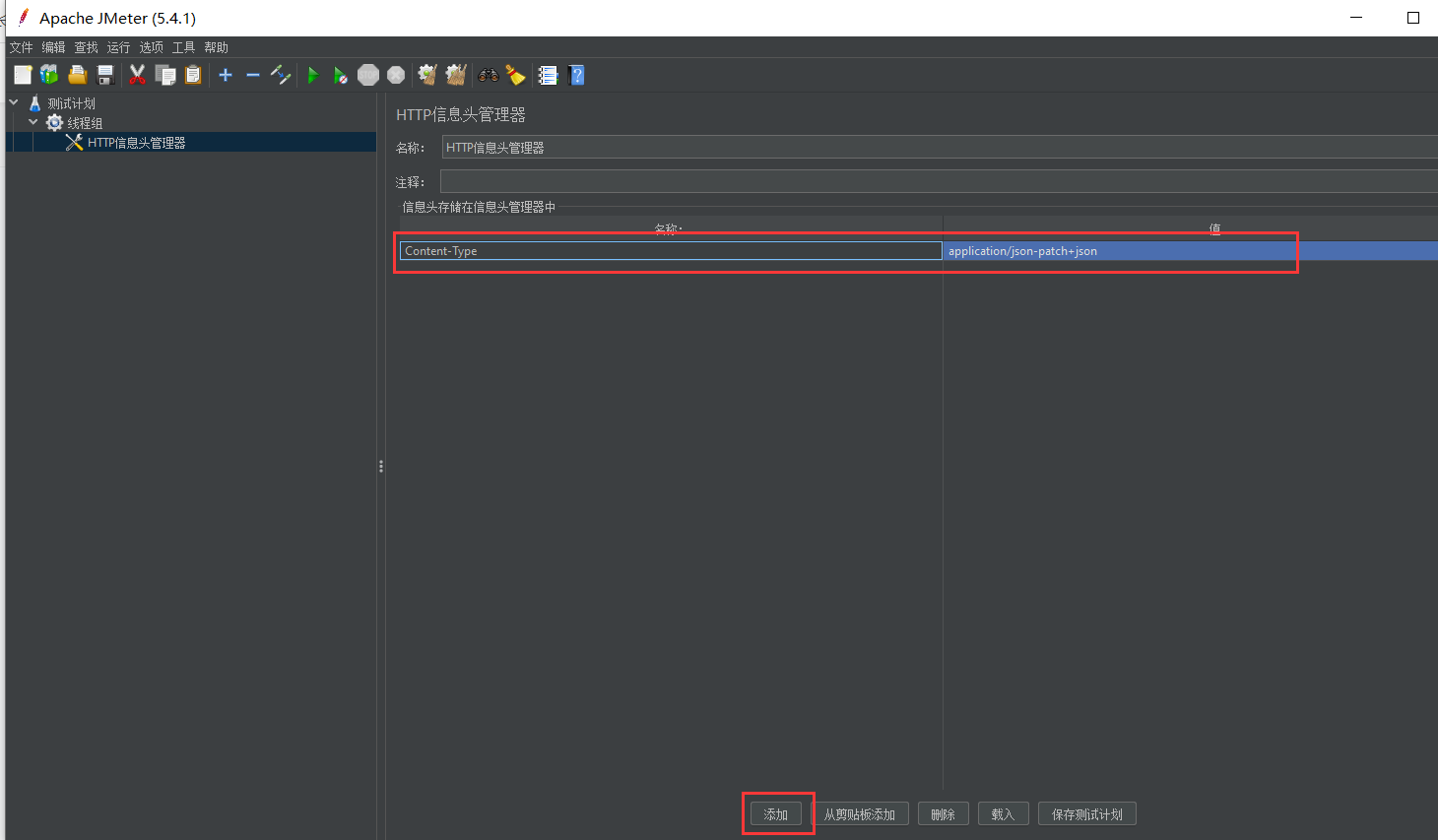Select HTTP信息头管理器 in the tree

point(136,143)
